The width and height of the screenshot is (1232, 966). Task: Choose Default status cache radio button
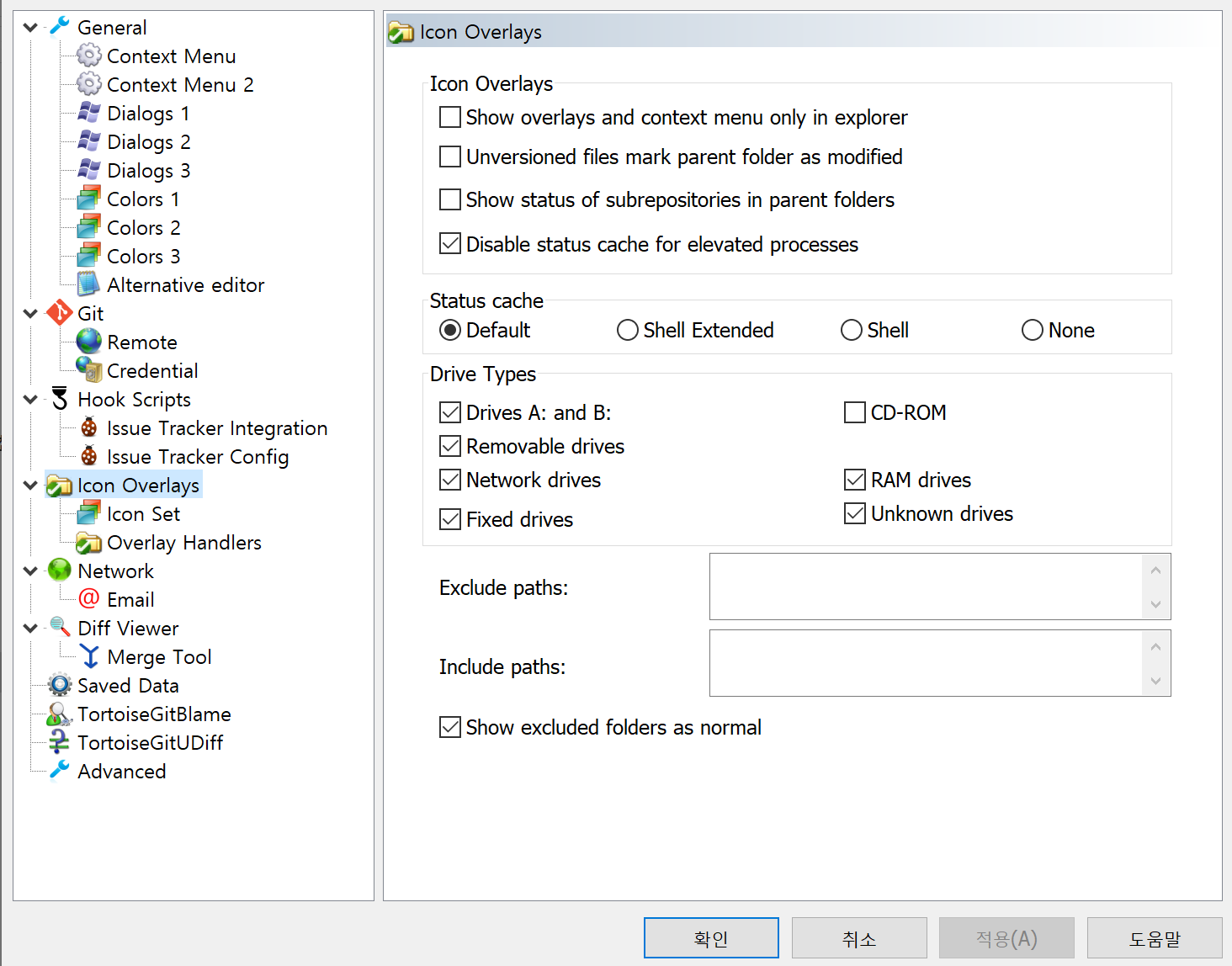(450, 330)
